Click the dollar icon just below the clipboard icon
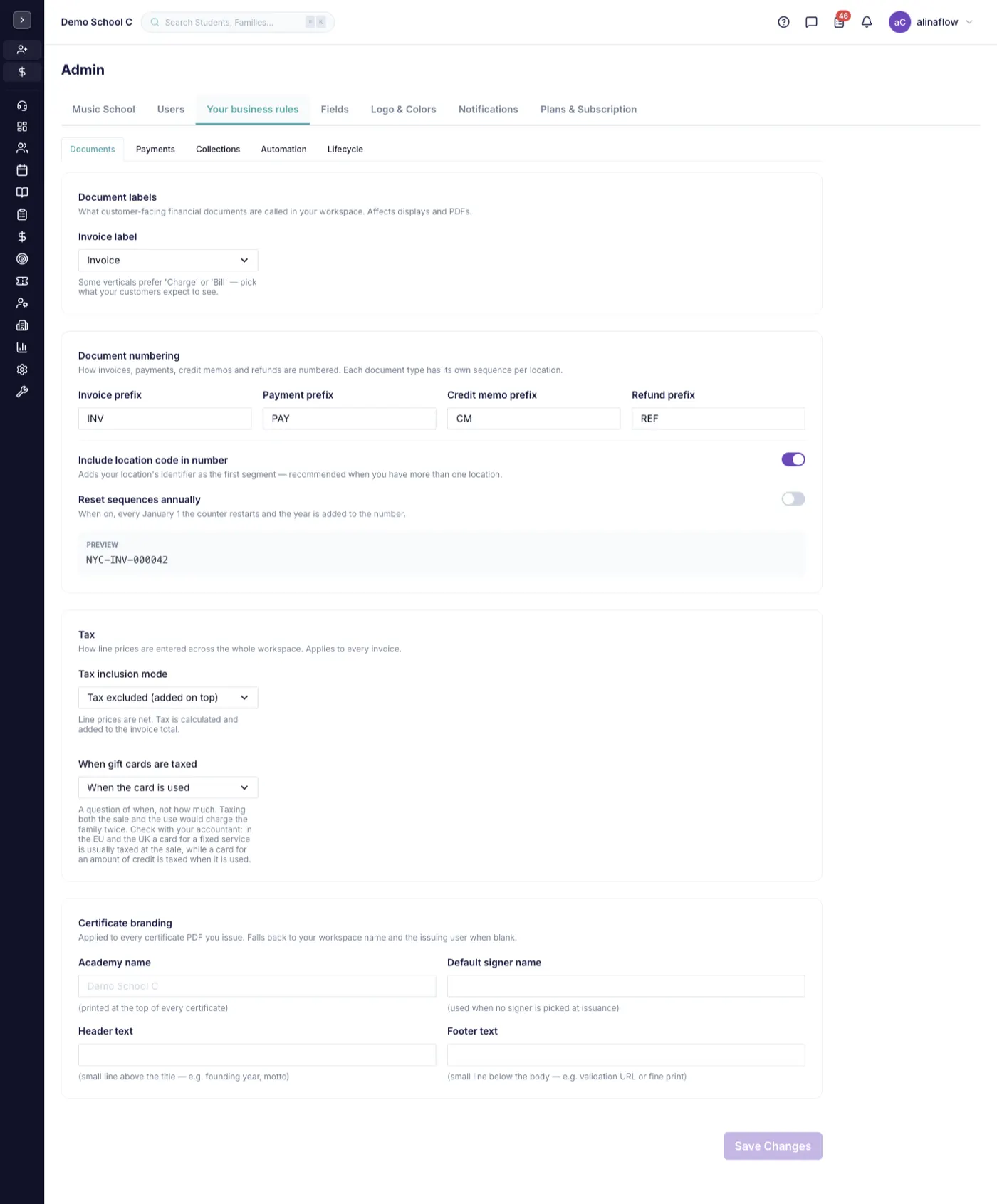 click(x=22, y=236)
